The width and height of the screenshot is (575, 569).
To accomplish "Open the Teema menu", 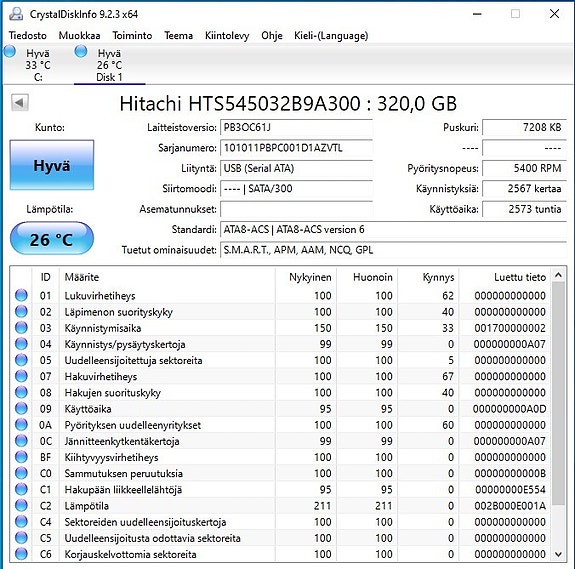I will [179, 36].
